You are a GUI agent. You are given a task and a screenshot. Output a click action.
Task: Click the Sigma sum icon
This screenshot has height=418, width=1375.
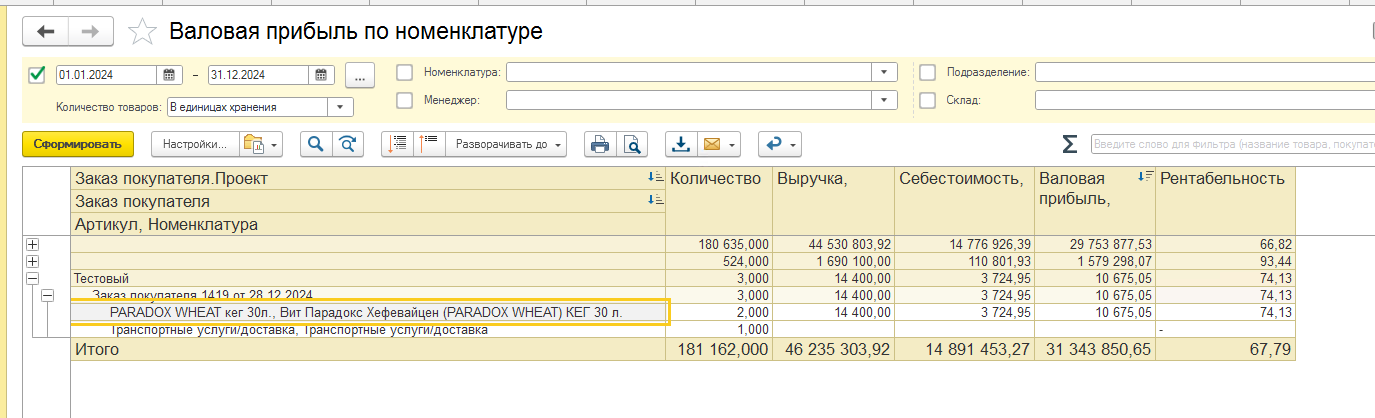click(x=1069, y=145)
